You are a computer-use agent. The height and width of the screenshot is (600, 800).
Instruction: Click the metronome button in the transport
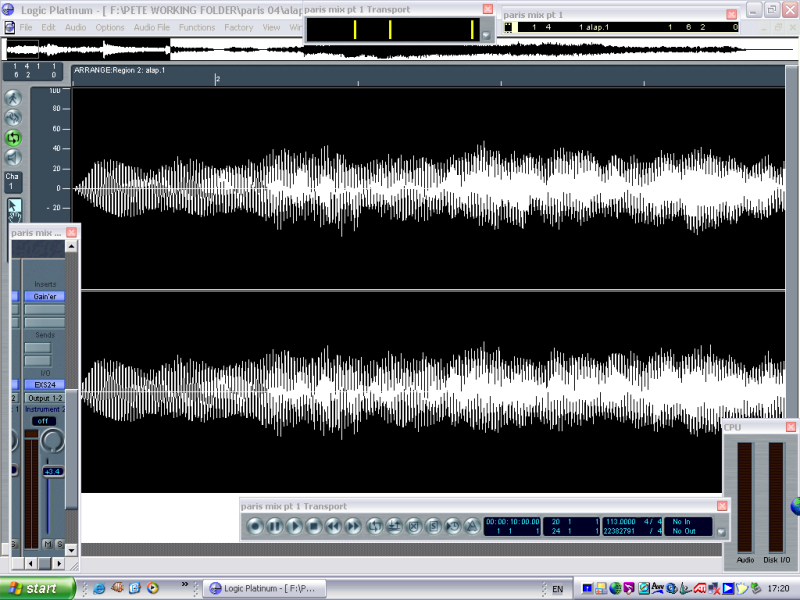[472, 526]
